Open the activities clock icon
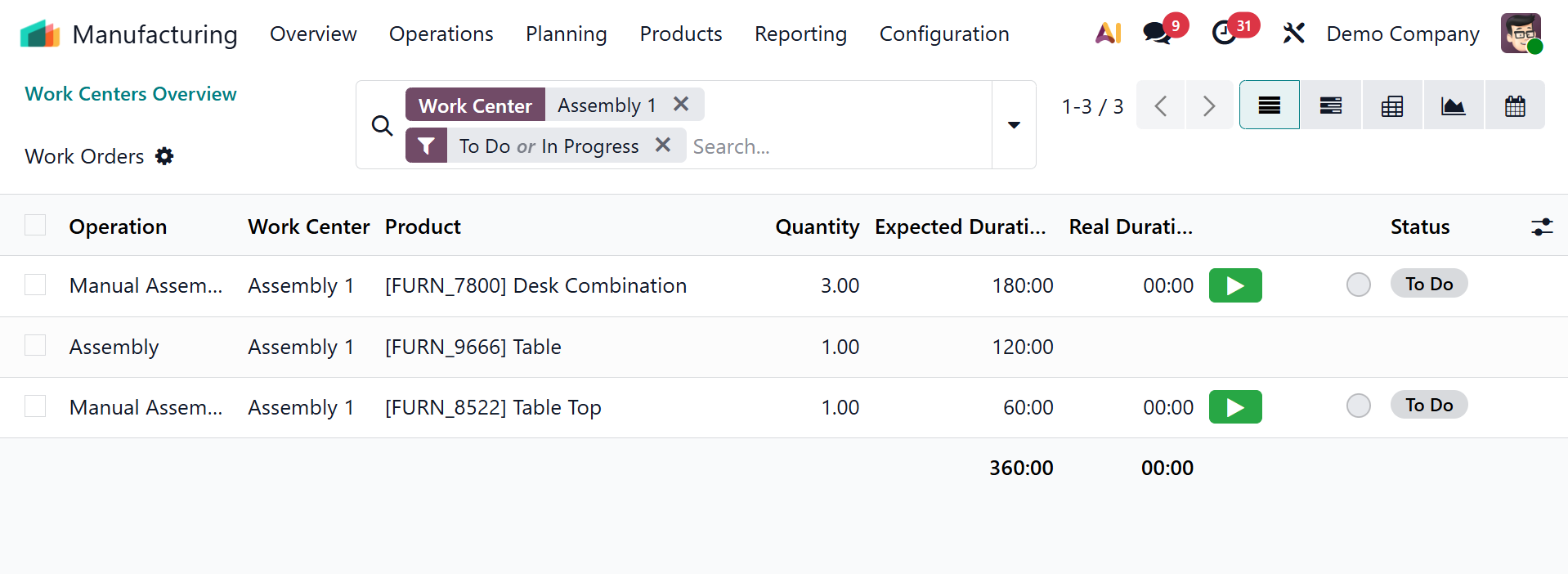Image resolution: width=1568 pixels, height=574 pixels. pos(1224,34)
